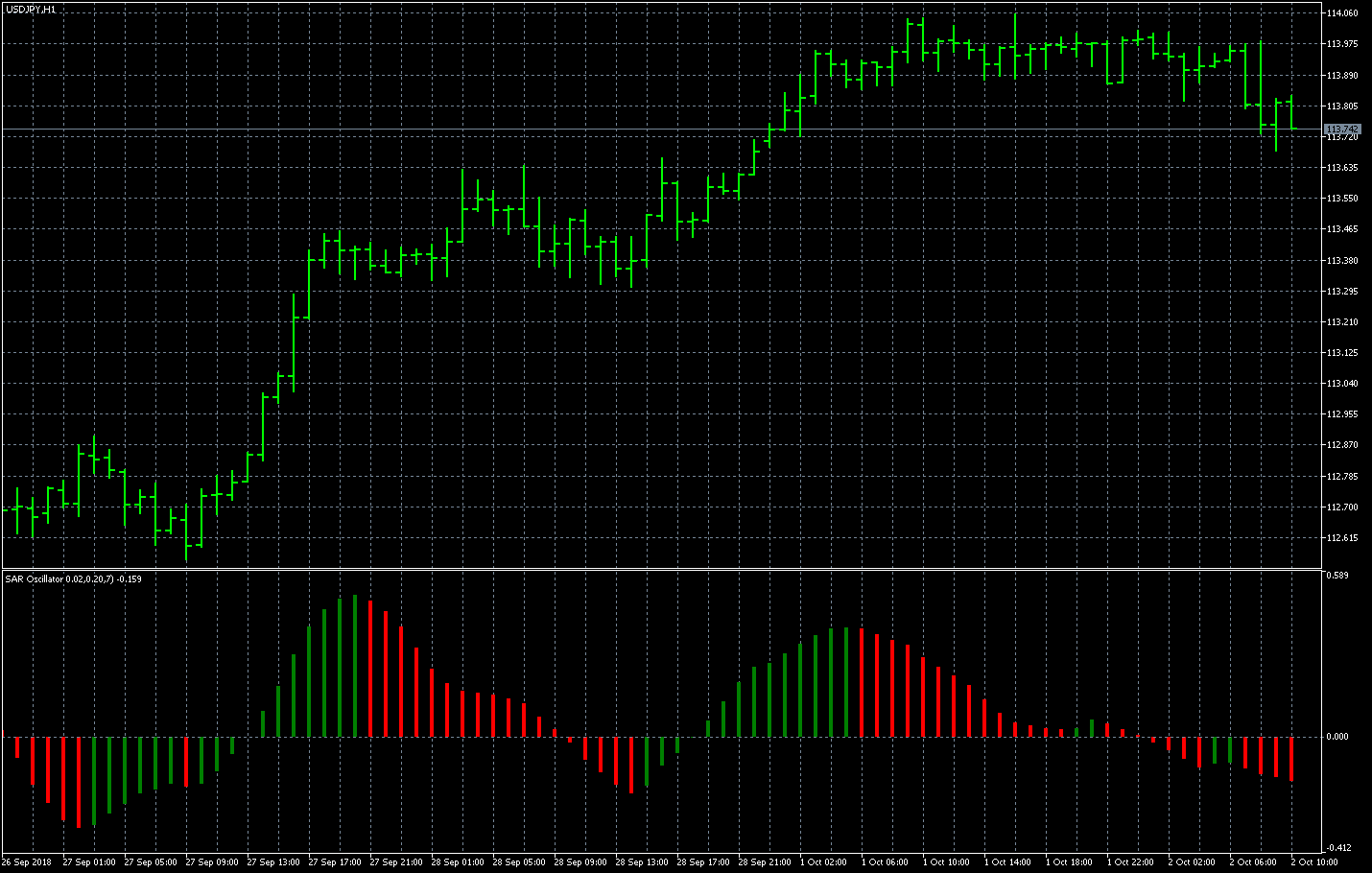Click the 113.380 price scale label

[x=1341, y=260]
